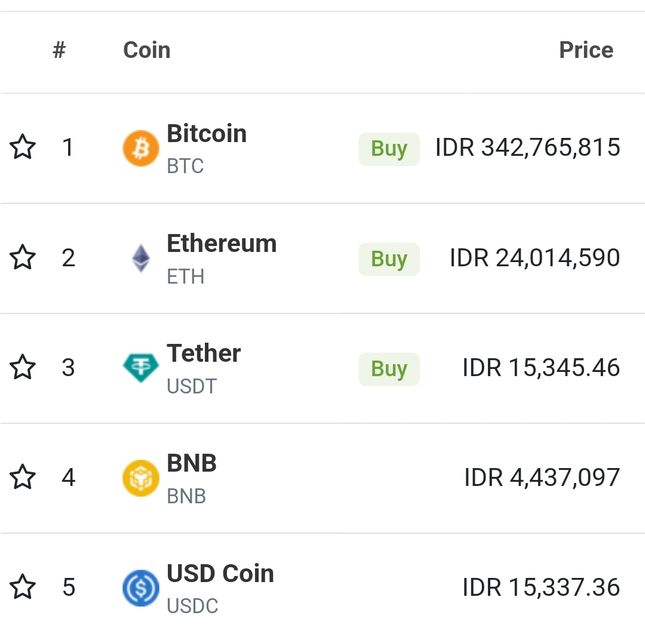Mark USD Coin as favorite
Image resolution: width=645 pixels, height=640 pixels.
(23, 588)
